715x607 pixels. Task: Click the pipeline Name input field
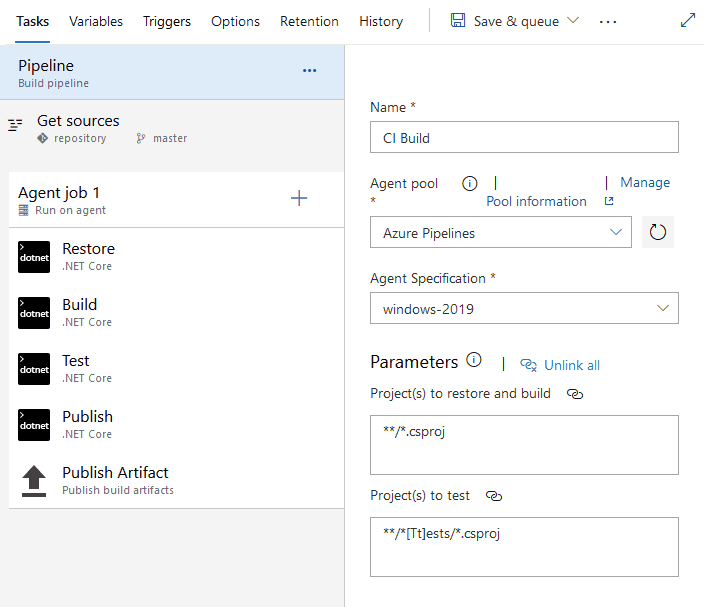(x=524, y=137)
